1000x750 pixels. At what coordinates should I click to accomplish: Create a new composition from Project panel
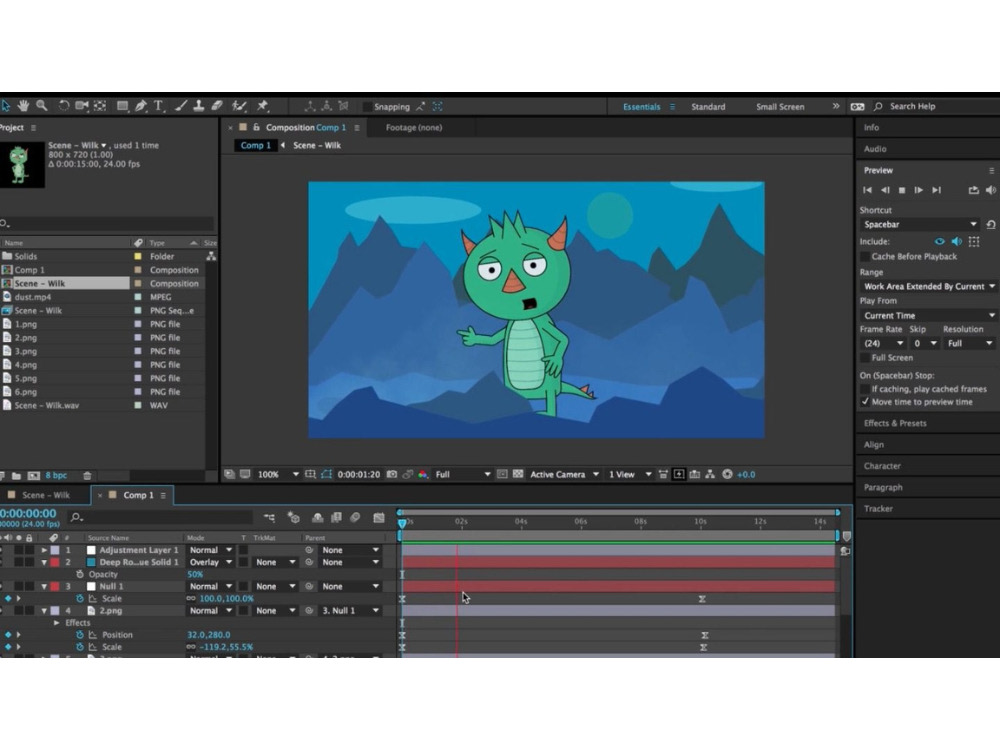[x=34, y=476]
